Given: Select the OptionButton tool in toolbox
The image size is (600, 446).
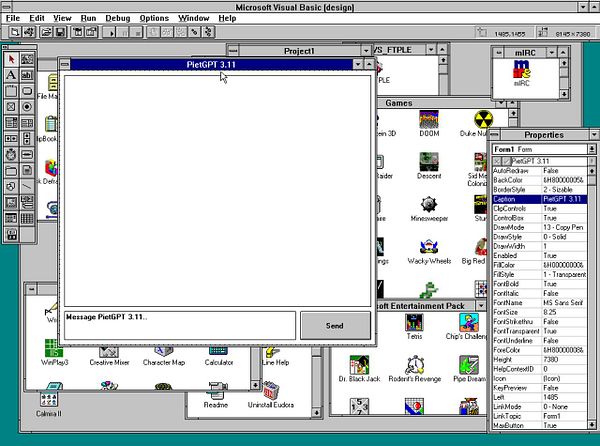Looking at the screenshot, I should click(27, 107).
